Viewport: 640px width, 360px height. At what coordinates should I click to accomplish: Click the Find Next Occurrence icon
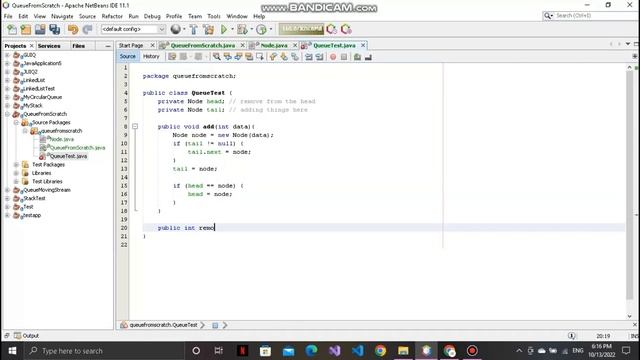click(x=238, y=57)
